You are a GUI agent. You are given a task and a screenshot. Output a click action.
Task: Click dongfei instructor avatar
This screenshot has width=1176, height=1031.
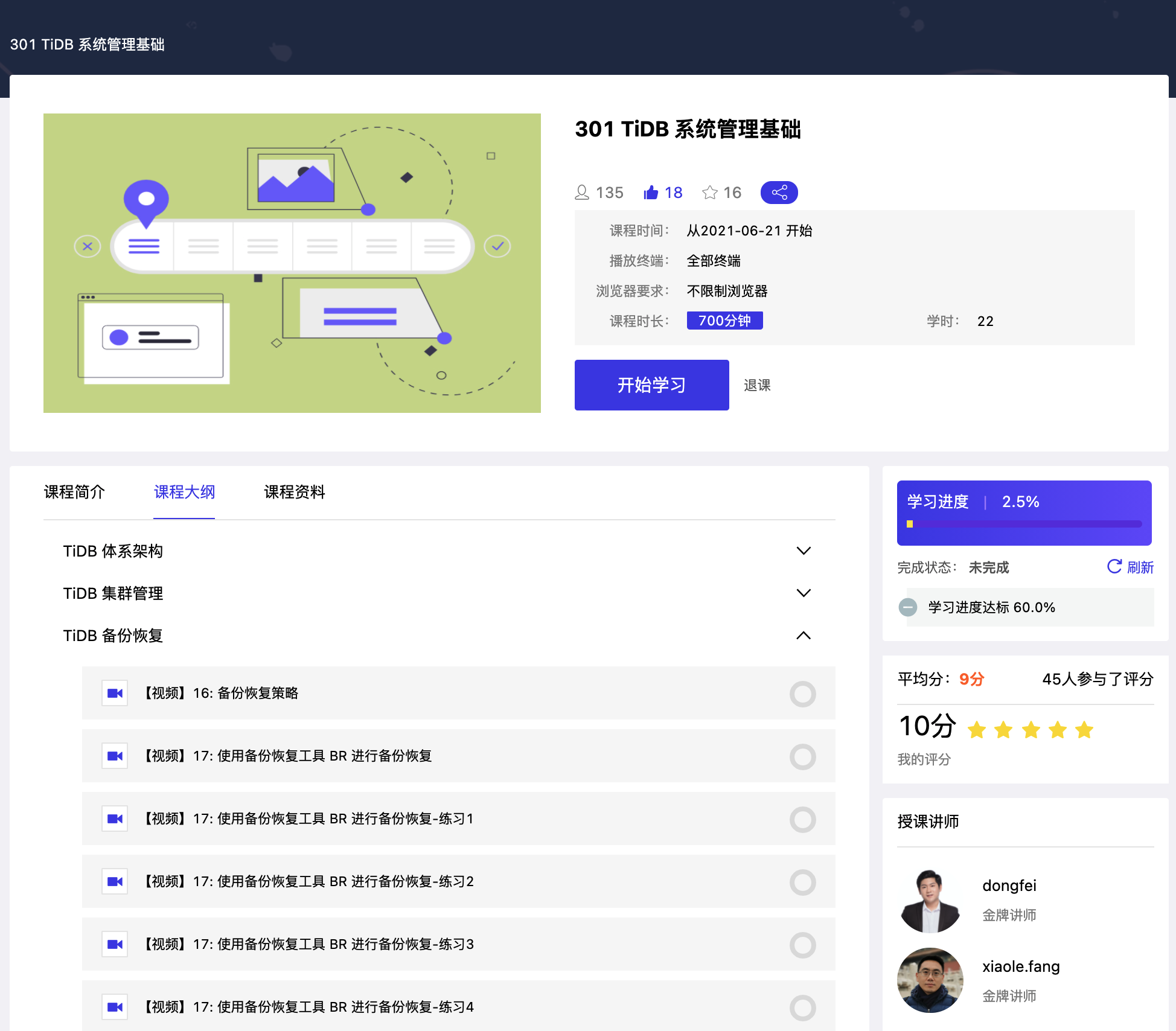(930, 901)
